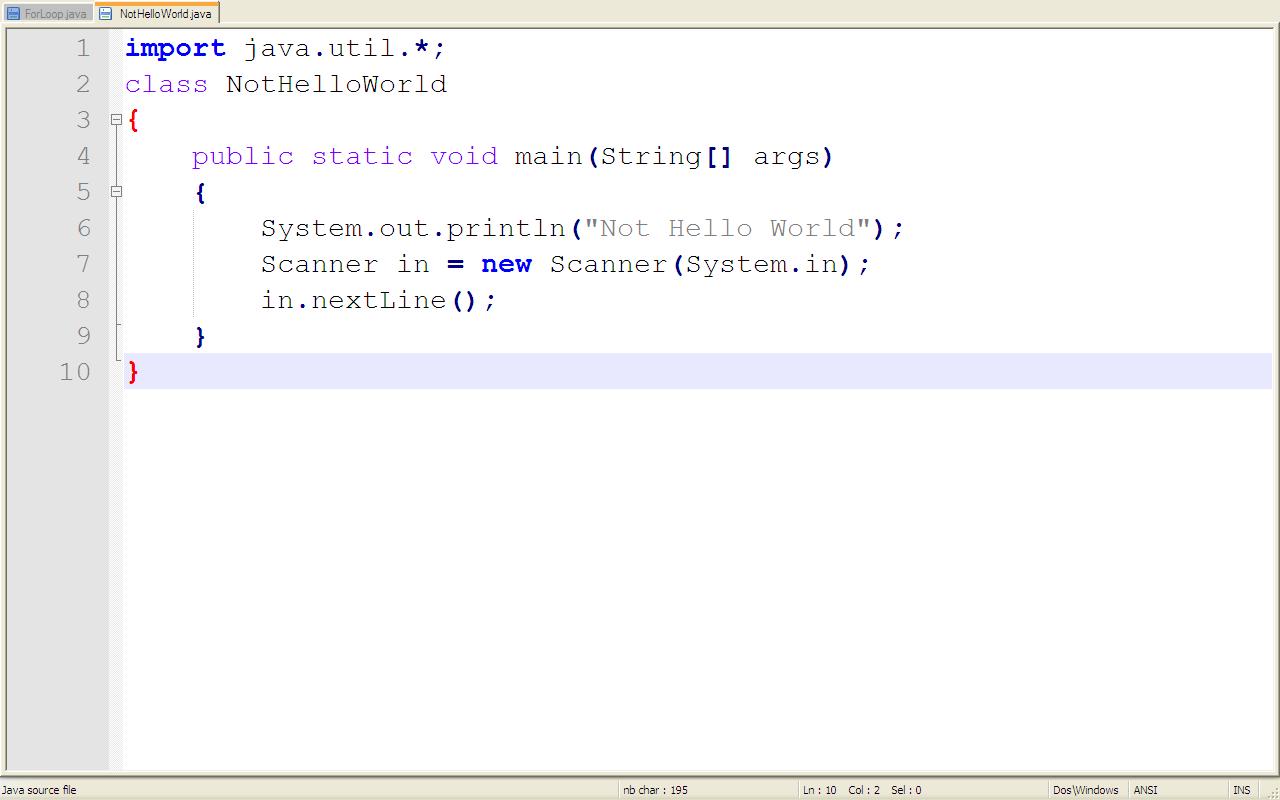Click the status bar resize grip
Image resolution: width=1280 pixels, height=800 pixels.
tap(1271, 791)
